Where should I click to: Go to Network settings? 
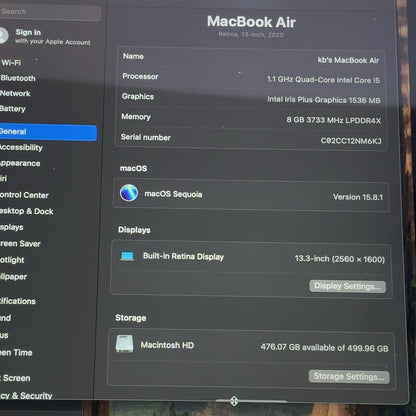click(x=15, y=94)
